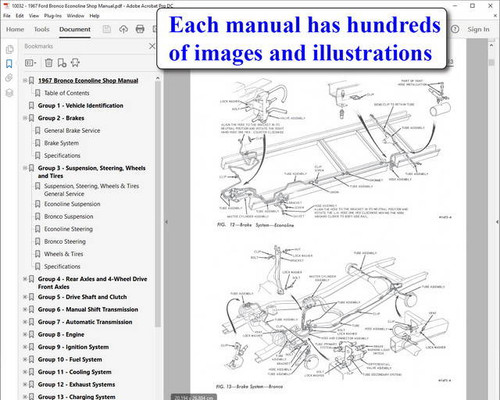Viewport: 500px width, 400px height.
Task: Open the Econoline Suspension bookmark
Action: point(72,204)
